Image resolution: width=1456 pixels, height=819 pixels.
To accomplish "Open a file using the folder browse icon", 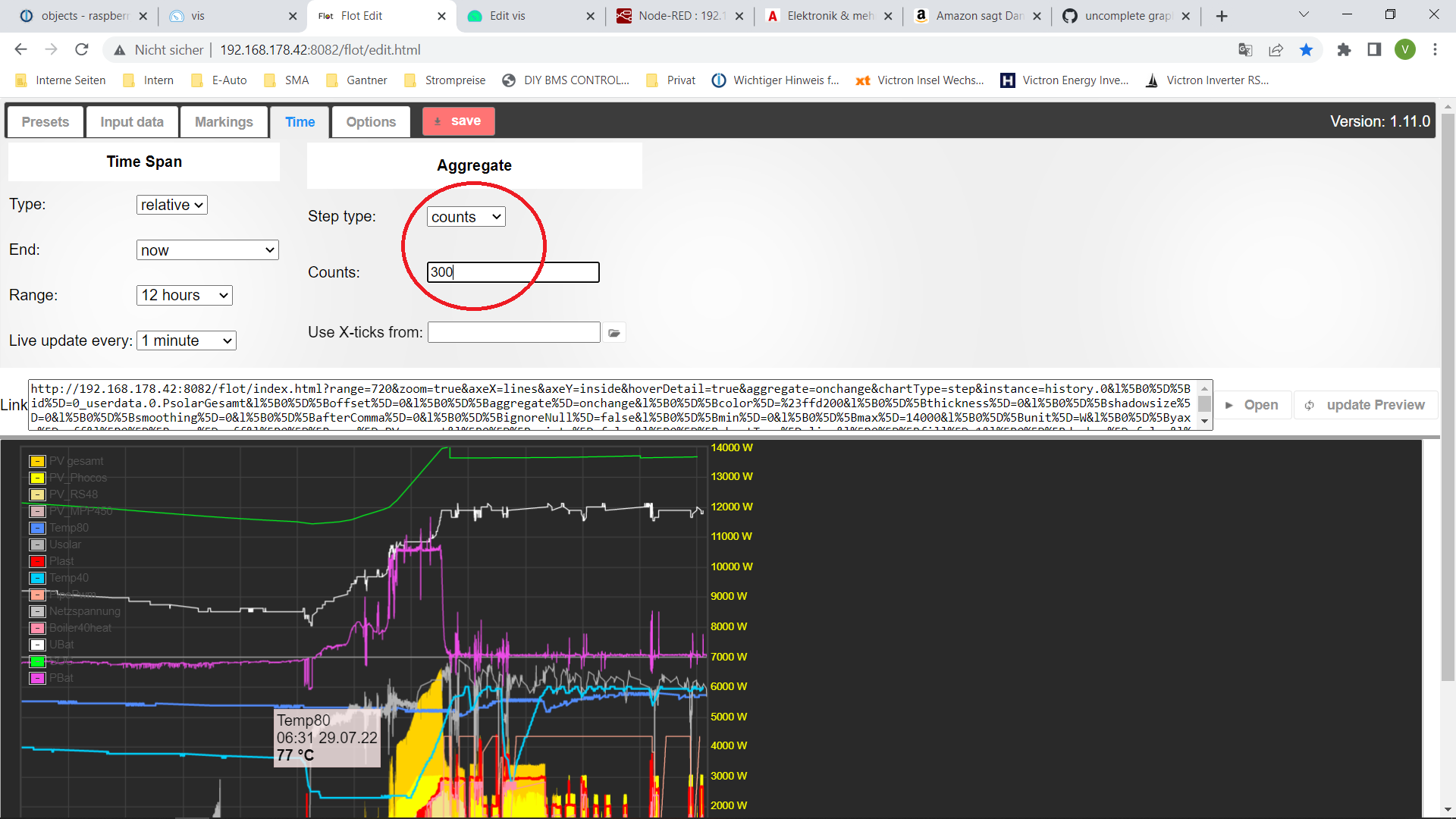I will tap(614, 332).
